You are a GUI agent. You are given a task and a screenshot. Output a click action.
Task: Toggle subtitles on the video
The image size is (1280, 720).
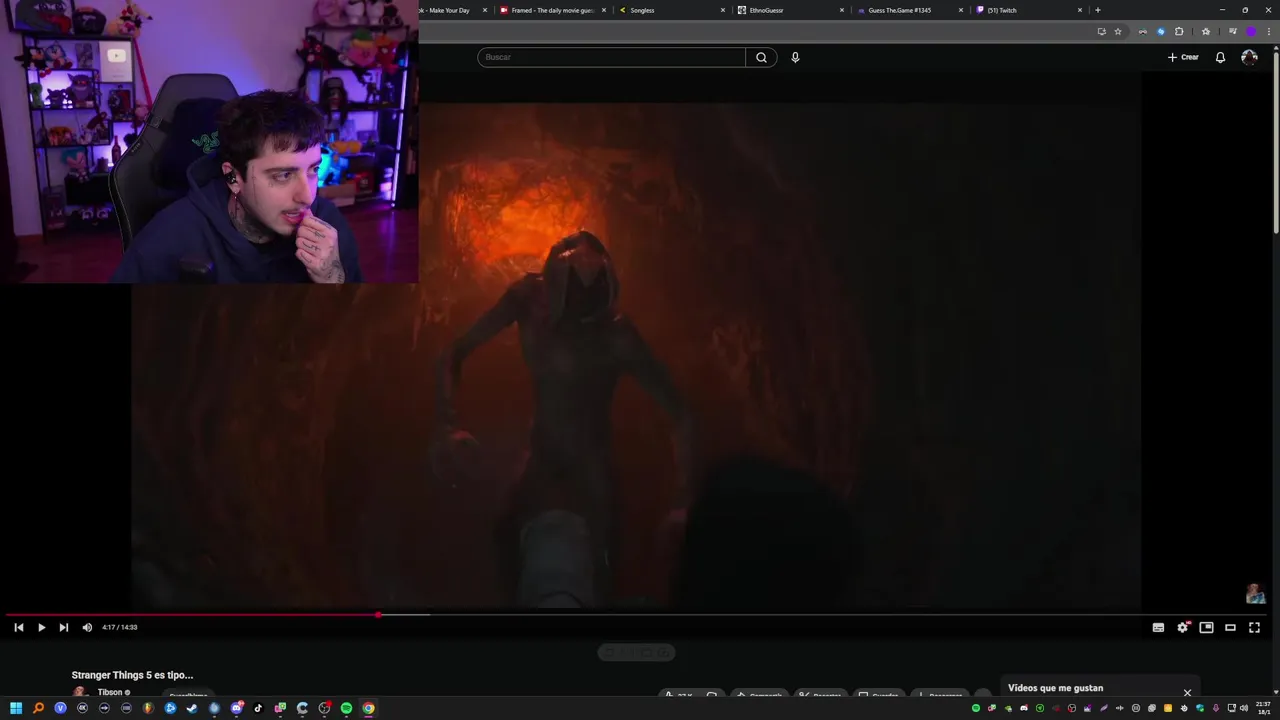click(1158, 627)
